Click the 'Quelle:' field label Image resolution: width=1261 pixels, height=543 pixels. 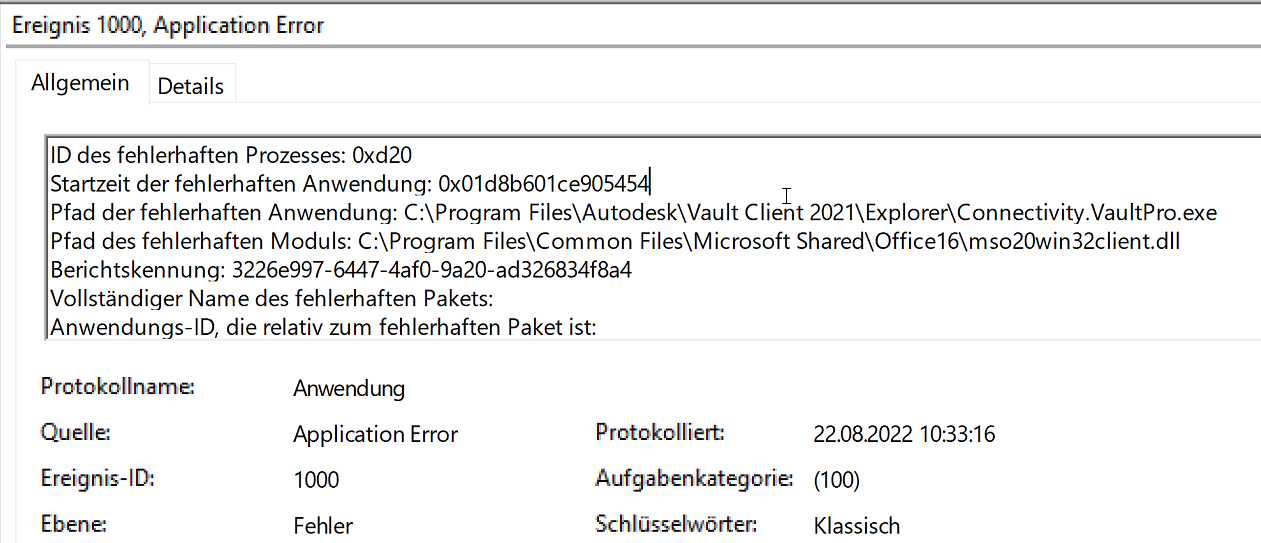coord(75,433)
